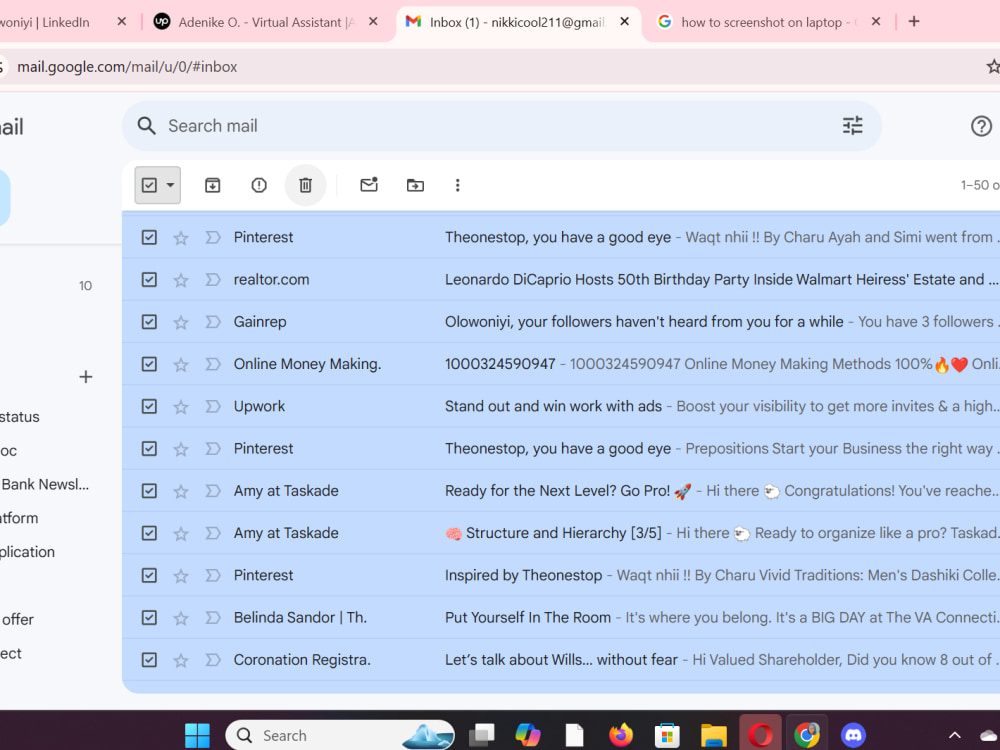The image size is (1000, 750).
Task: Open the label ending in status
Action: tap(20, 416)
